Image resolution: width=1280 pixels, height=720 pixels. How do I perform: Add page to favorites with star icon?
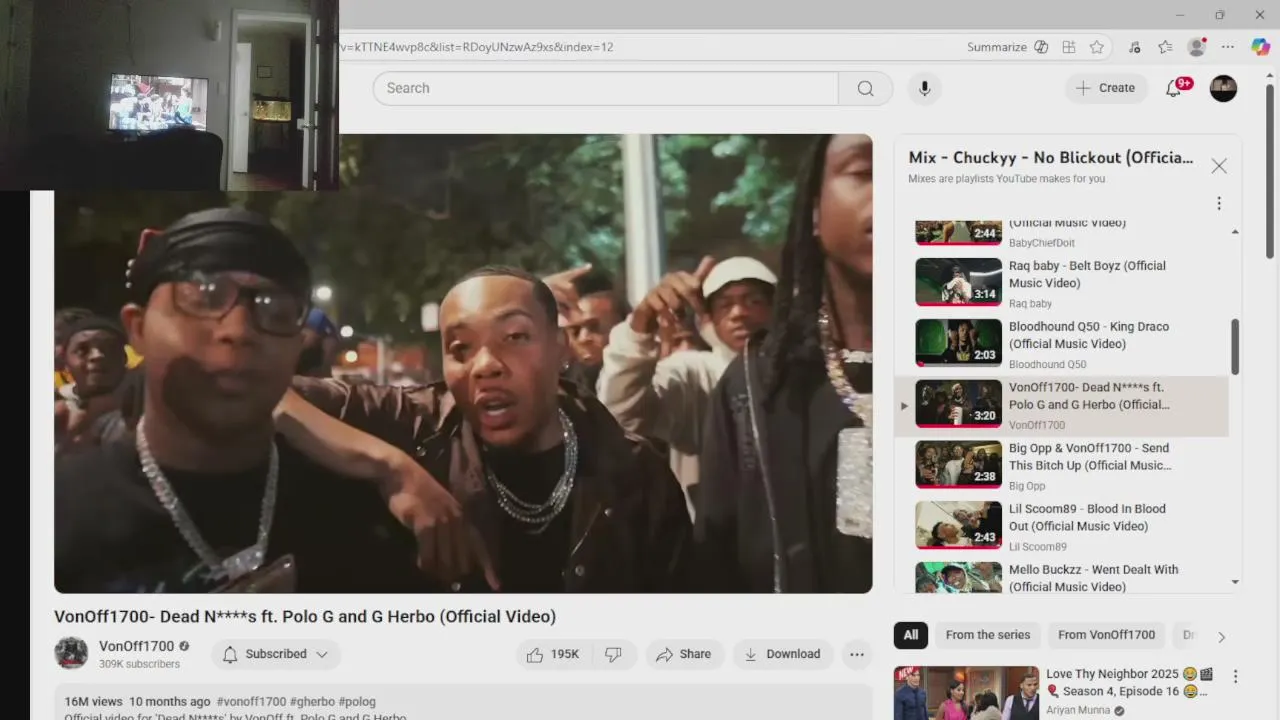1097,47
